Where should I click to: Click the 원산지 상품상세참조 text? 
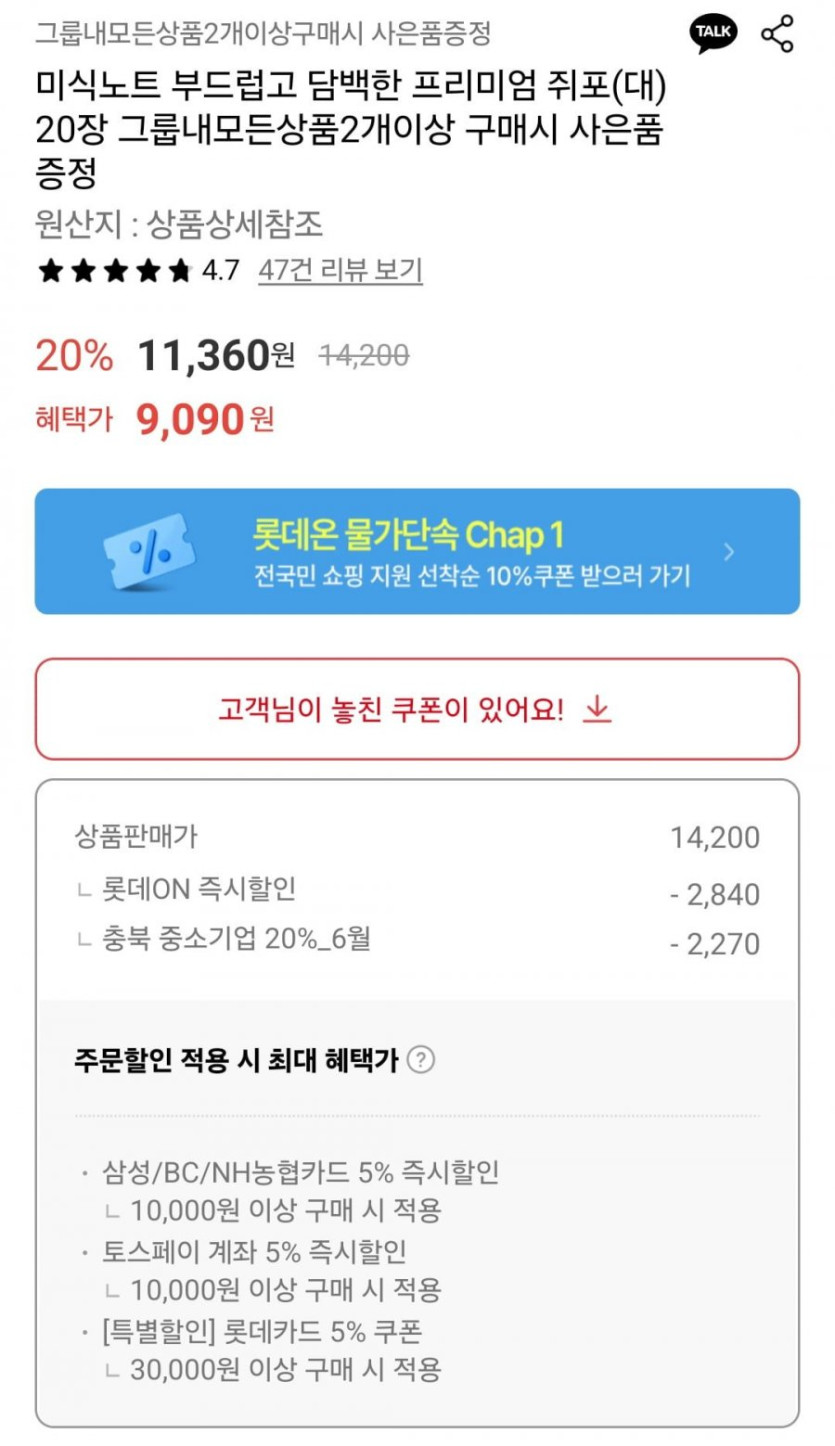(x=179, y=223)
